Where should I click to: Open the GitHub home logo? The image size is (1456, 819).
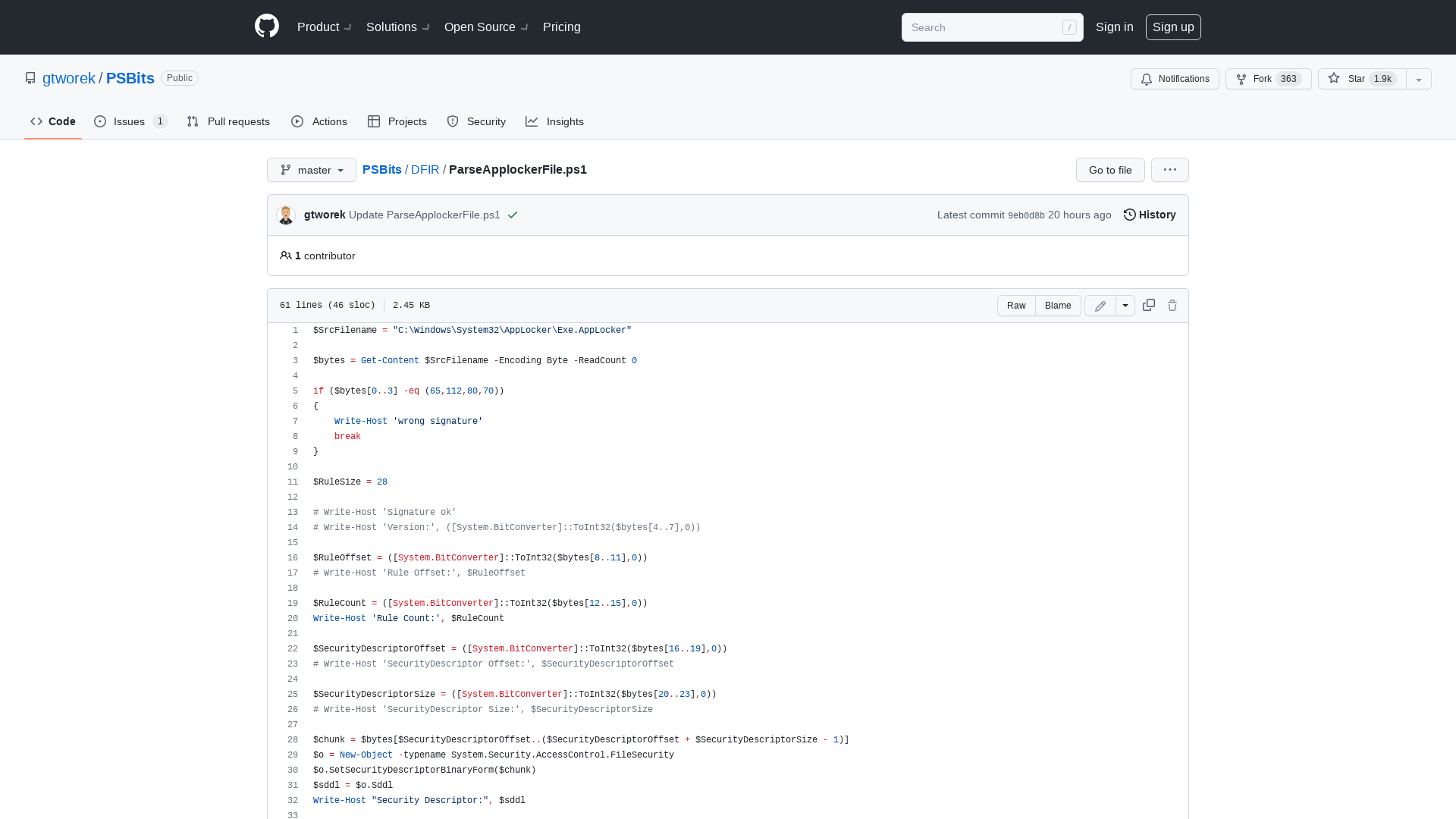(x=267, y=27)
